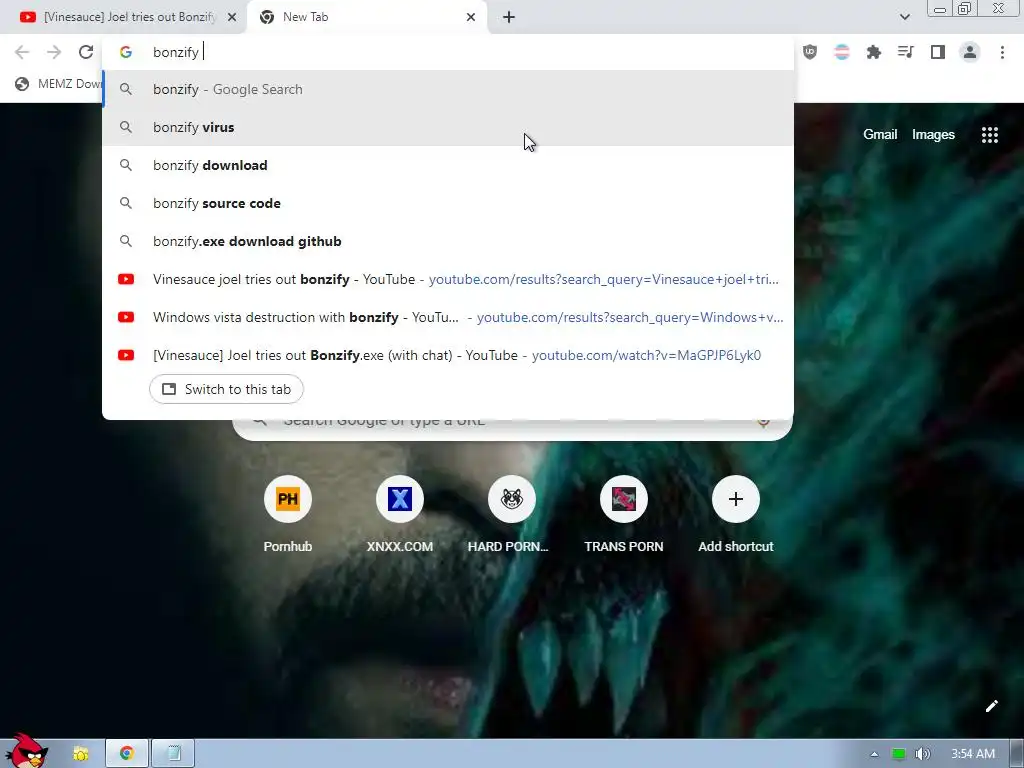Image resolution: width=1024 pixels, height=768 pixels.
Task: Open the file explorer taskbar icon
Action: (81, 754)
